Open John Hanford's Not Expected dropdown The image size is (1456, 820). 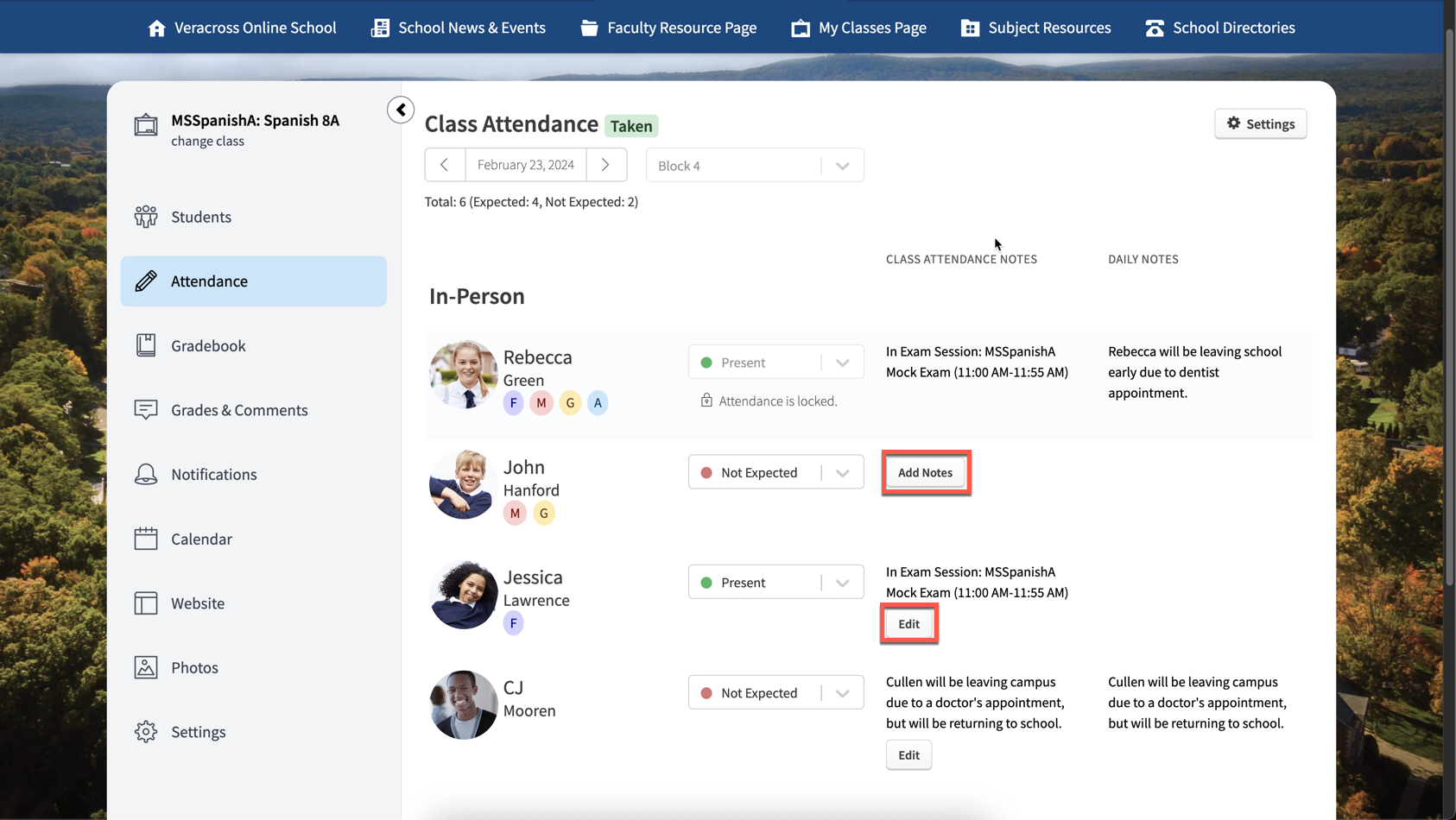842,471
